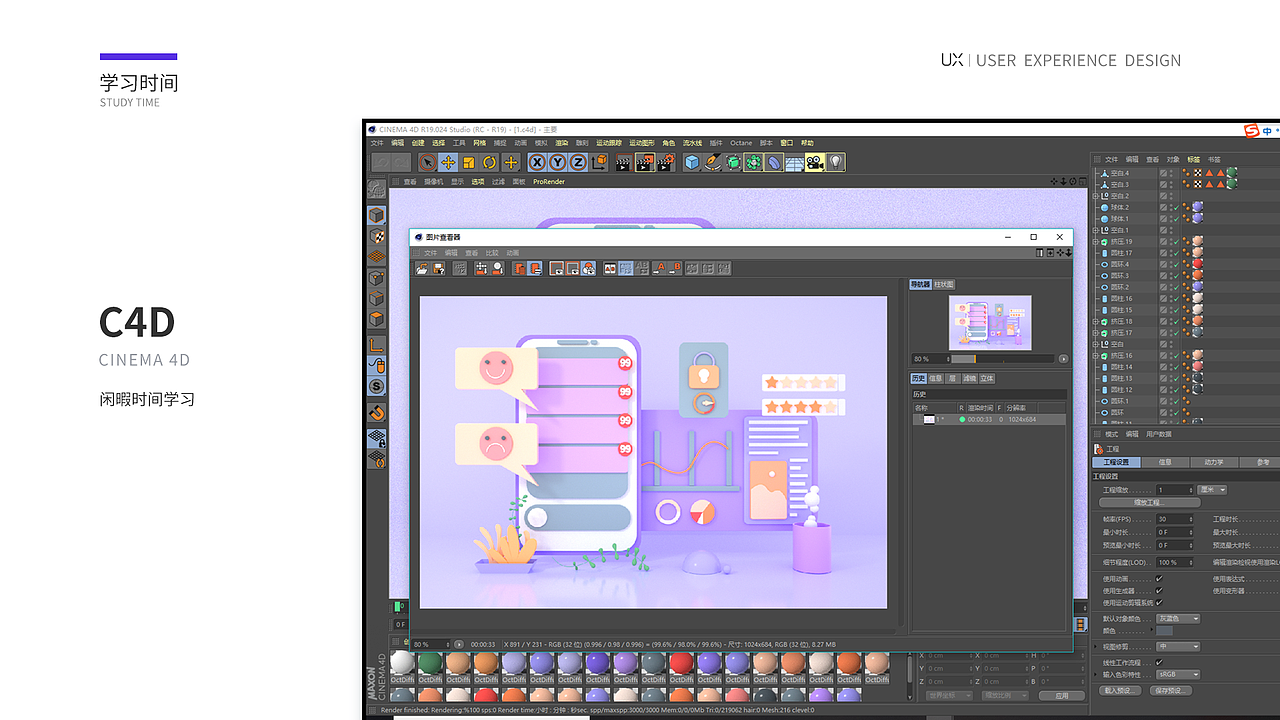The width and height of the screenshot is (1280, 720).
Task: Open the Octane menu
Action: click(x=741, y=143)
